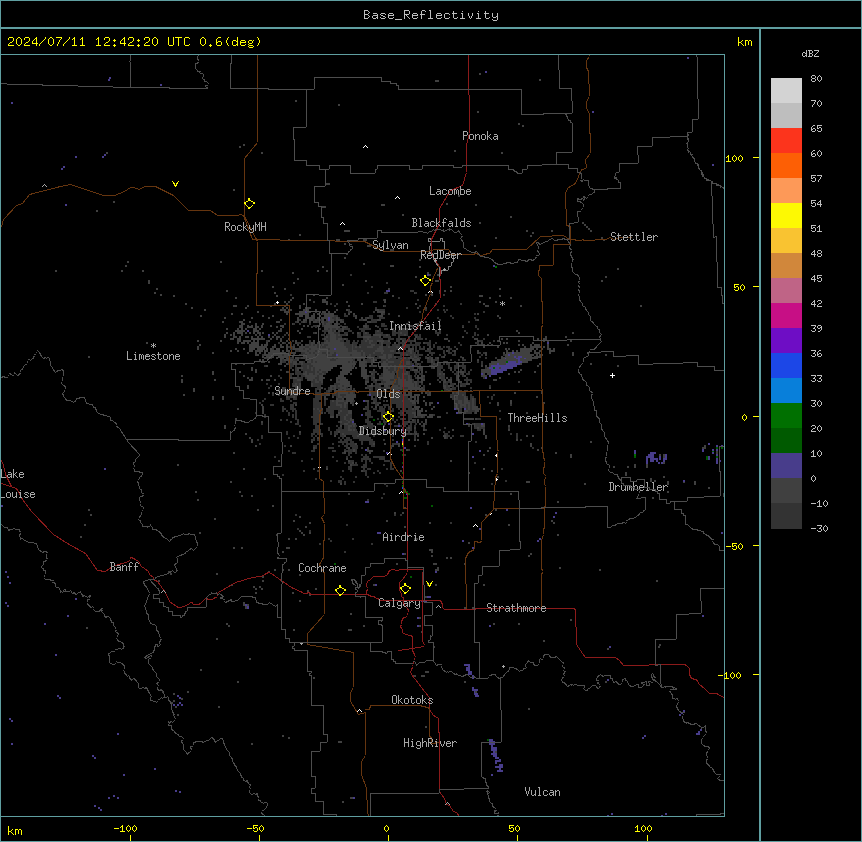This screenshot has width=862, height=842.
Task: Click the Airdrie label
Action: (403, 537)
